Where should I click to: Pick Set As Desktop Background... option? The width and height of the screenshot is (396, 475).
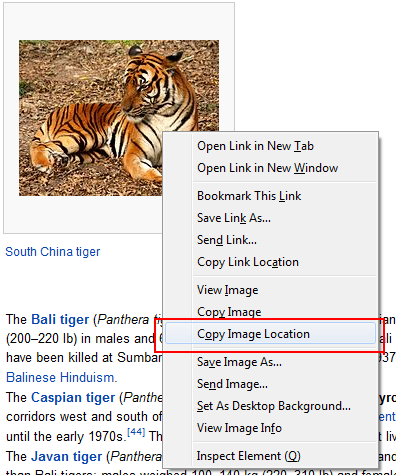coord(270,406)
